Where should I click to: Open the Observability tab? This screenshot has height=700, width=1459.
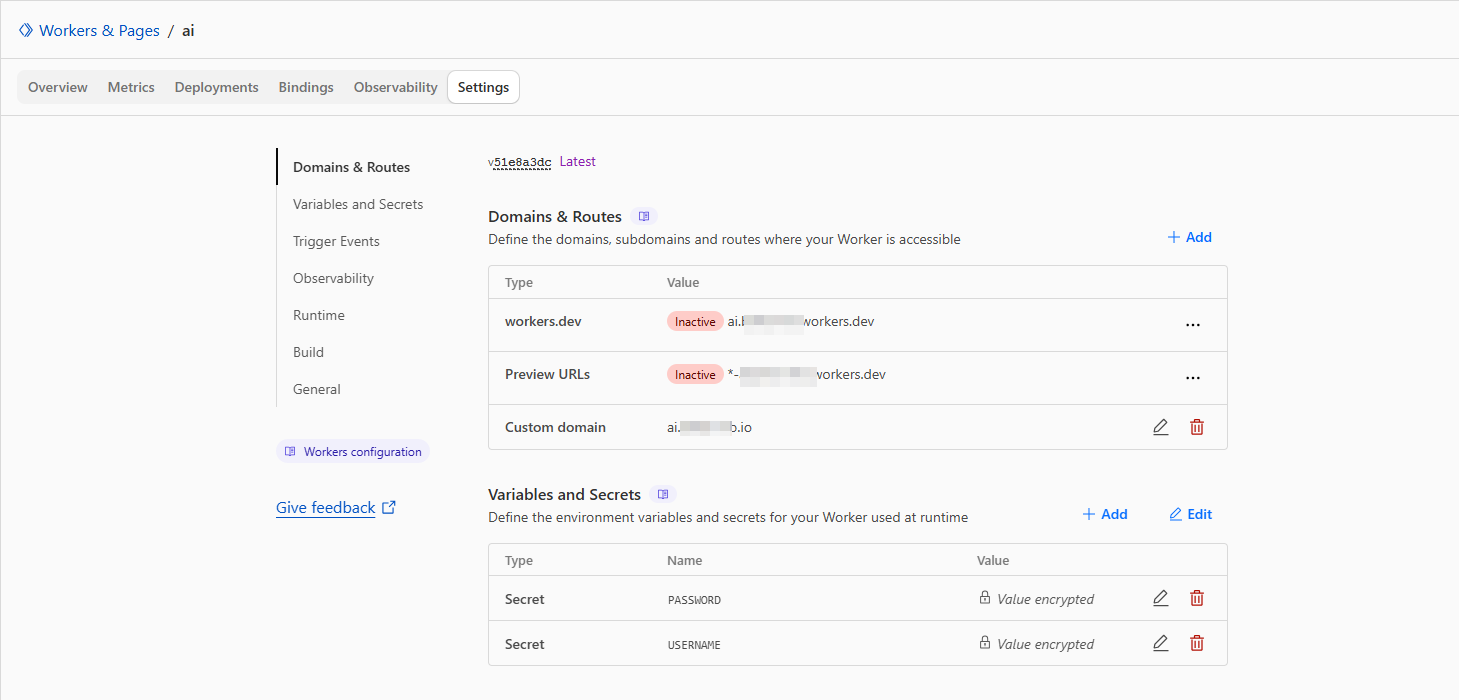coord(395,87)
